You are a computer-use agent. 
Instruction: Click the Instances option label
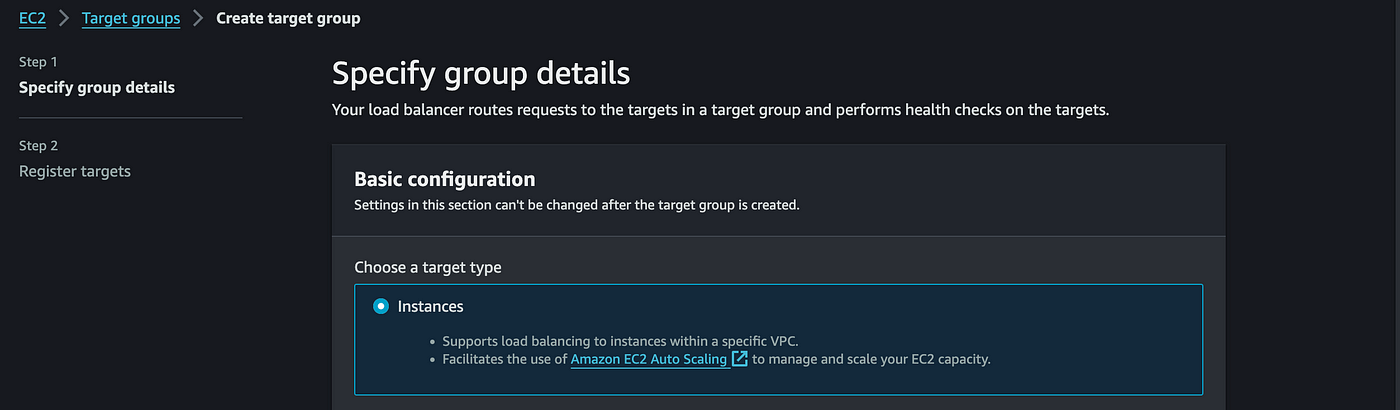point(430,306)
